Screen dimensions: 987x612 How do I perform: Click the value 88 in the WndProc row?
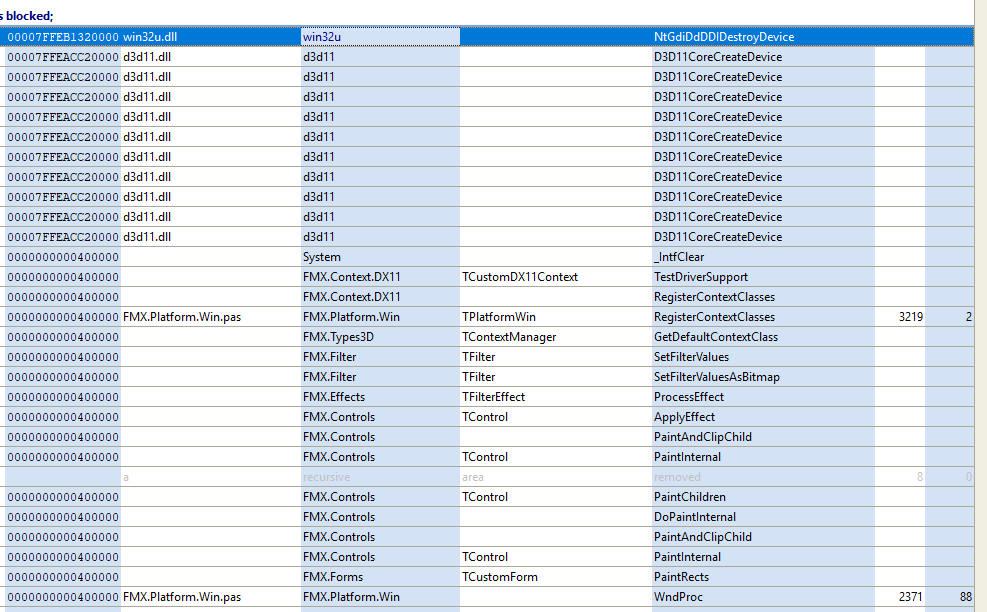[949, 597]
